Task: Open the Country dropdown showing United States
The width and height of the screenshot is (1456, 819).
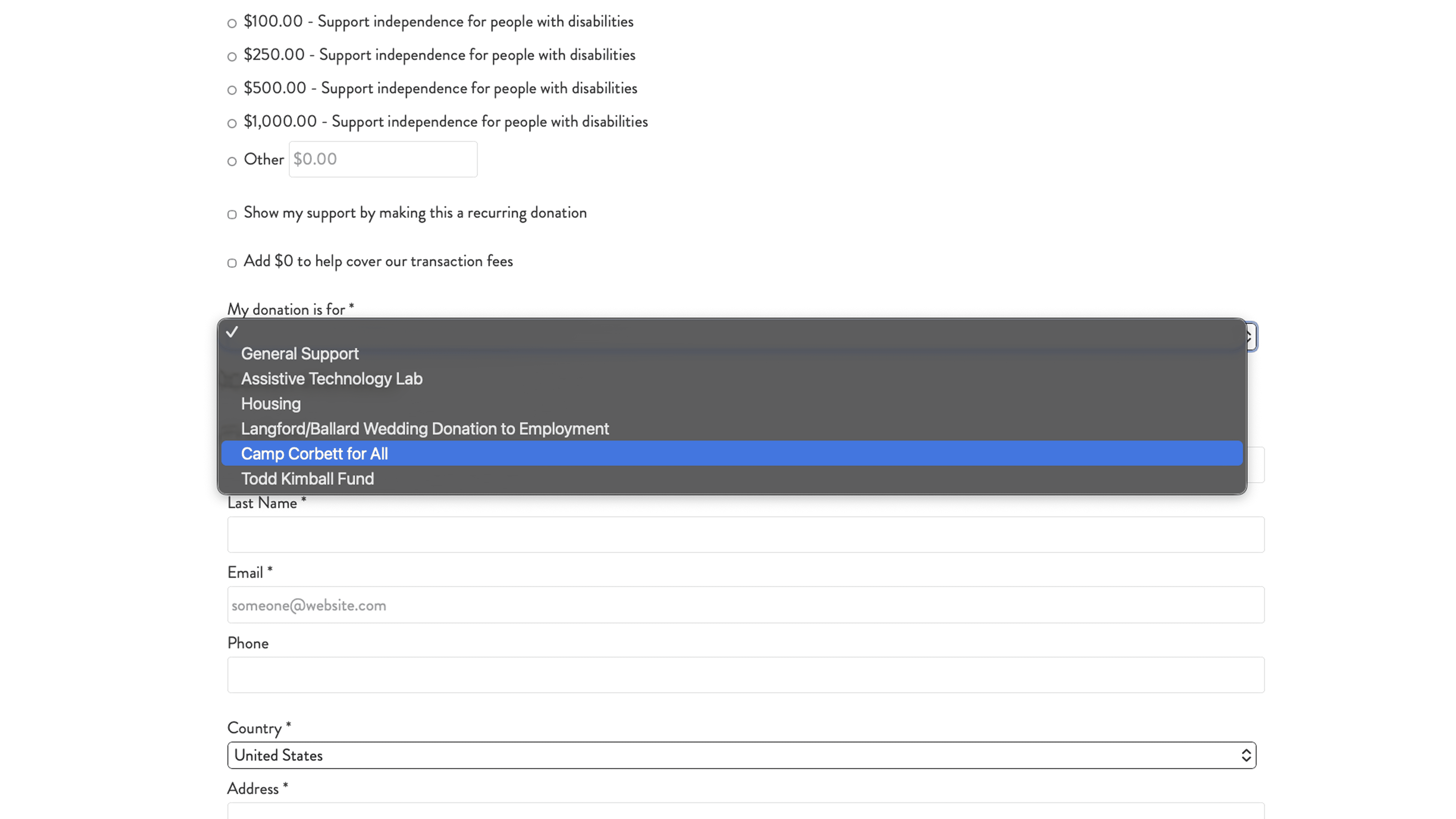Action: click(x=742, y=755)
